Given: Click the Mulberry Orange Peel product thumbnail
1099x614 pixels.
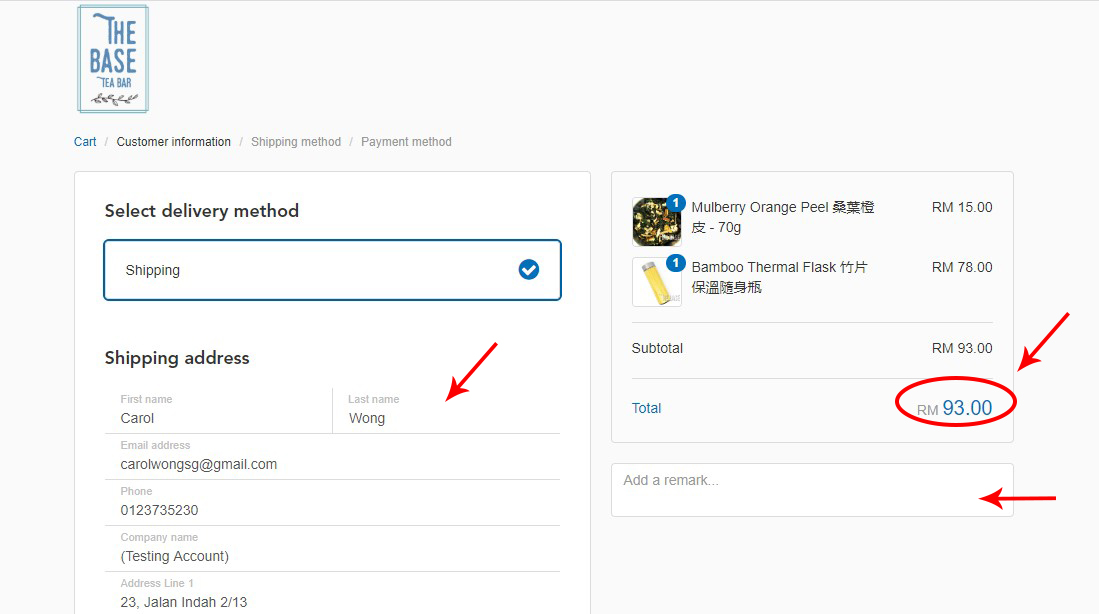Looking at the screenshot, I should (x=655, y=223).
